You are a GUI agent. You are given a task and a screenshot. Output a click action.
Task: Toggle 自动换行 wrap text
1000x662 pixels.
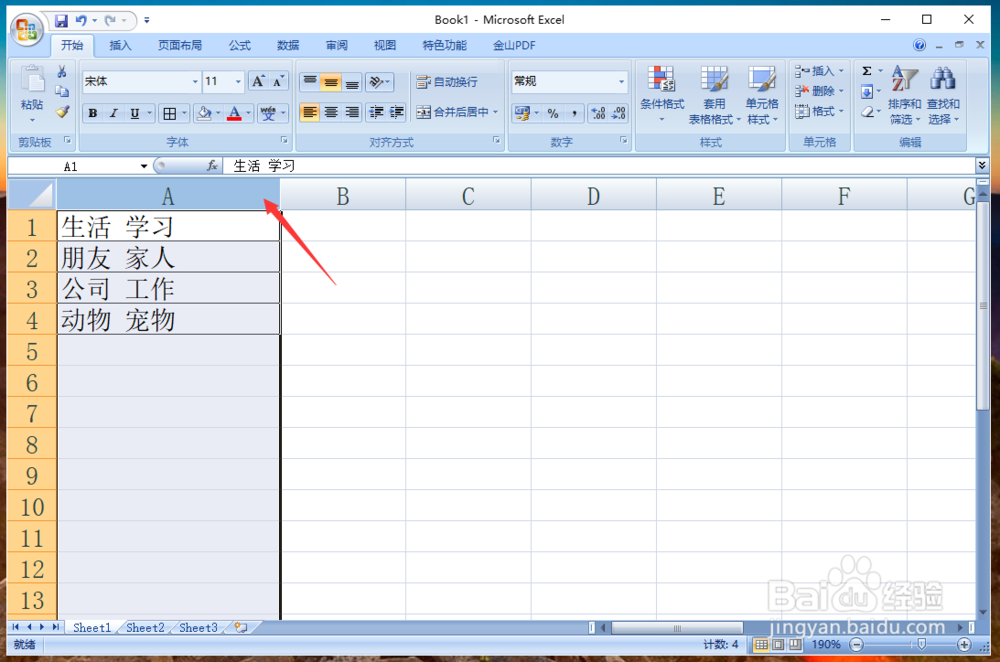(446, 82)
